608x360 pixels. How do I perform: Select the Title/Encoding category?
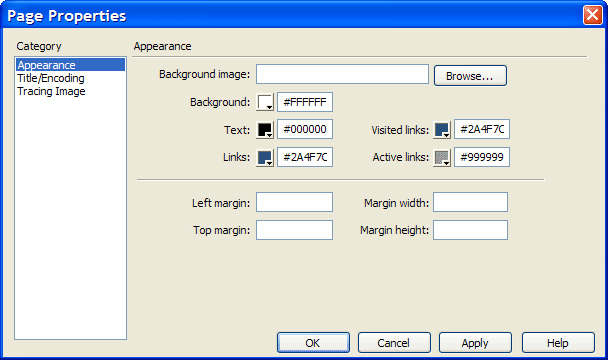[51, 78]
